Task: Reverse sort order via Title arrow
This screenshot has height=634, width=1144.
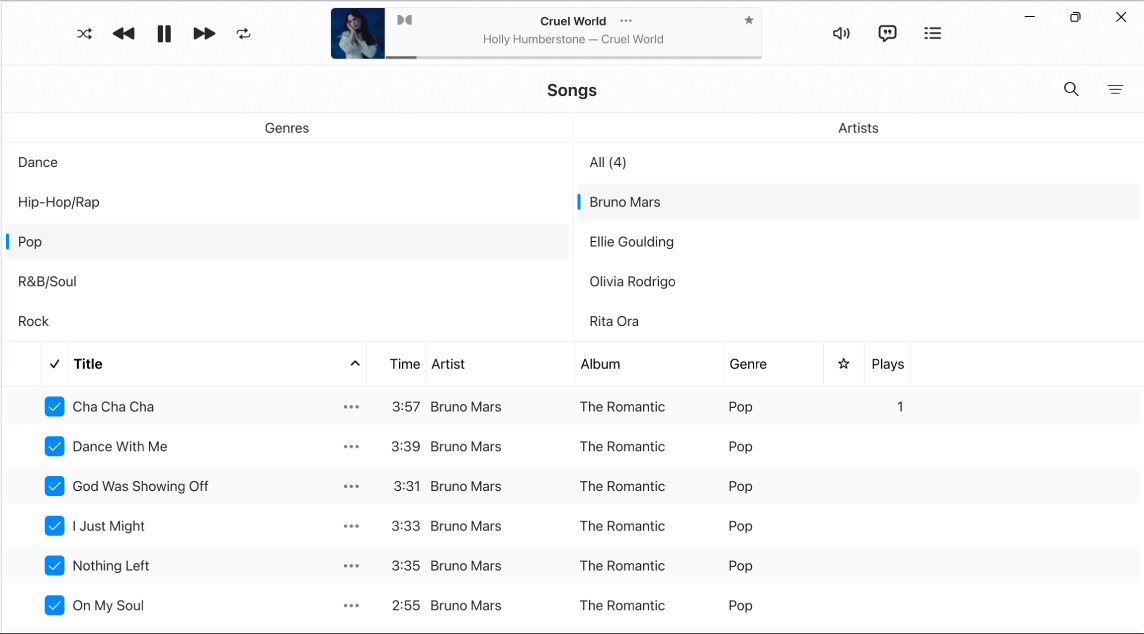Action: pyautogui.click(x=355, y=363)
